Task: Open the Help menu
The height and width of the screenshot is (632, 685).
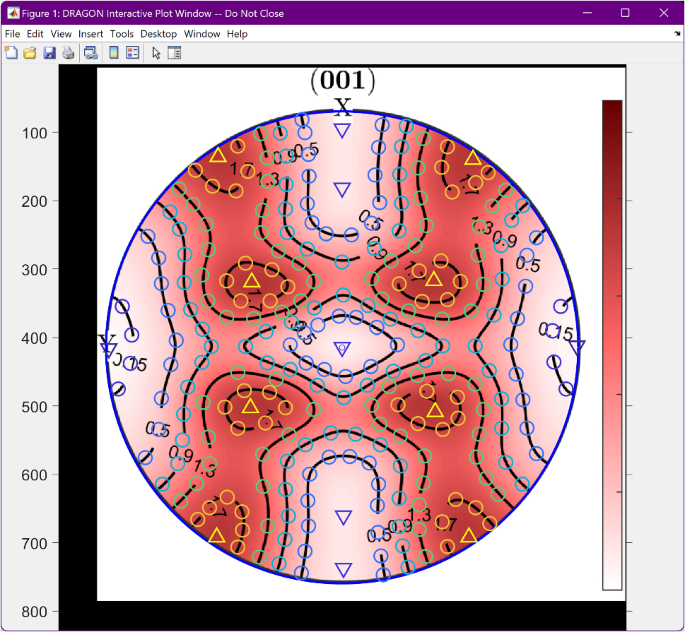Action: (x=237, y=34)
